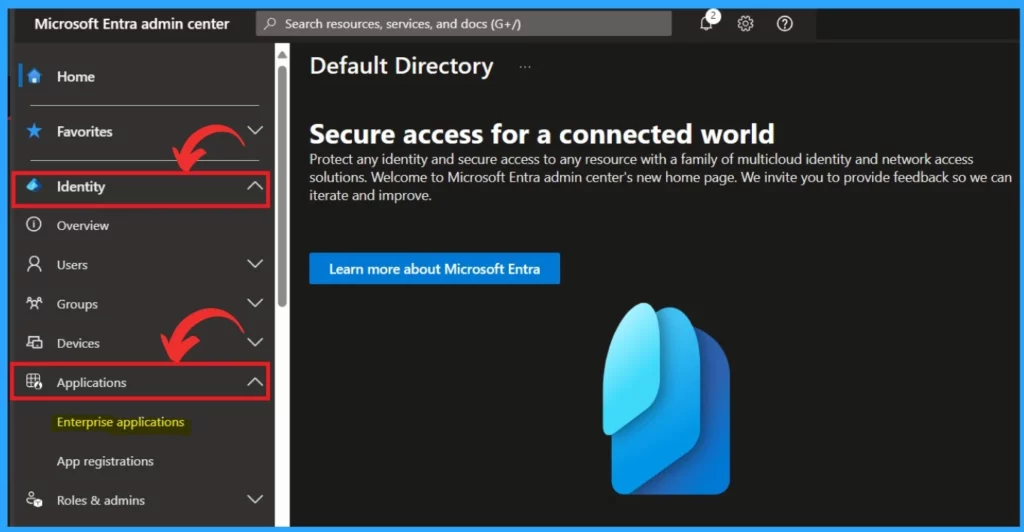This screenshot has width=1024, height=532.
Task: Click the Roles & admins icon
Action: 34,499
